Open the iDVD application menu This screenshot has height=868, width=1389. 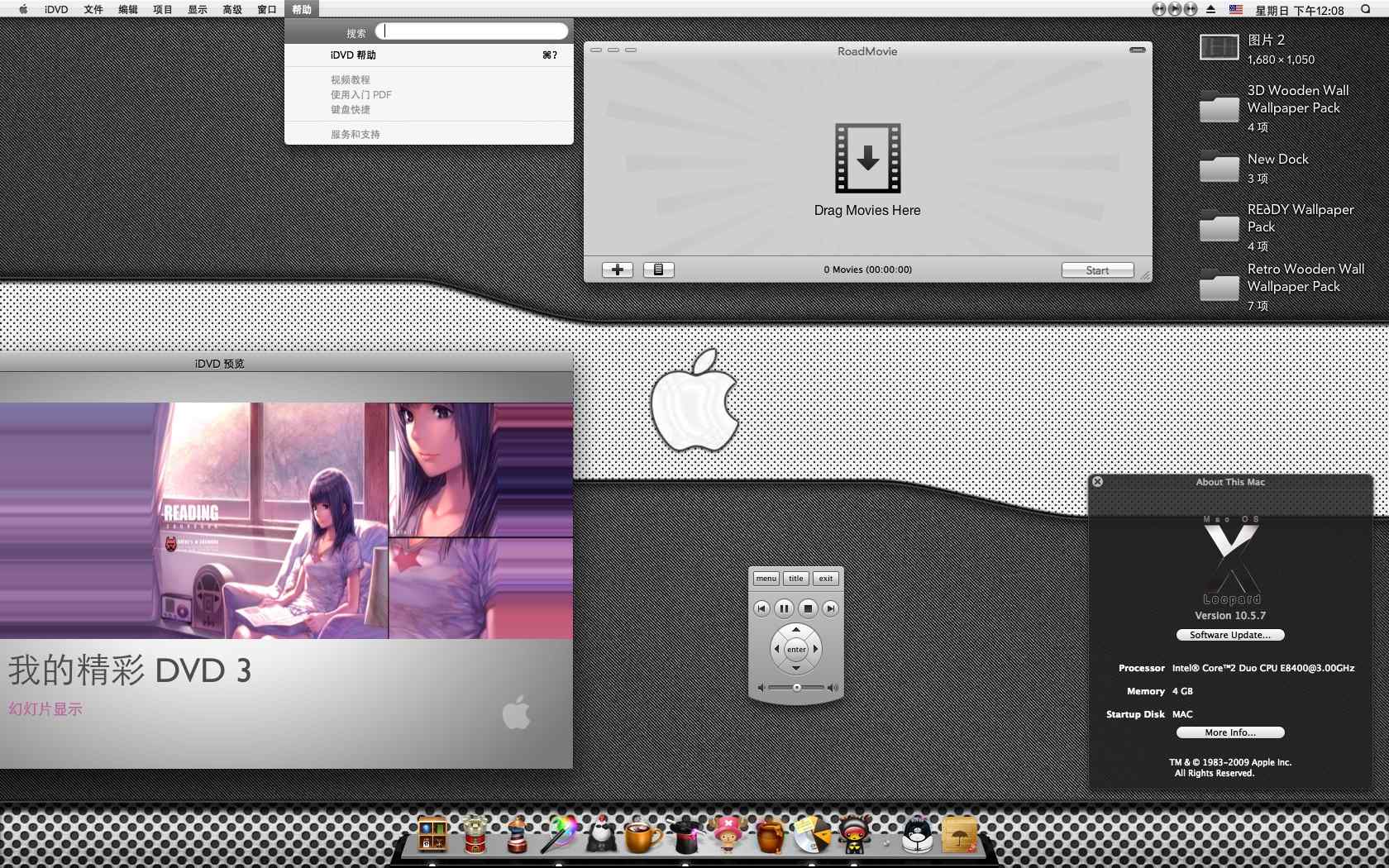point(56,10)
